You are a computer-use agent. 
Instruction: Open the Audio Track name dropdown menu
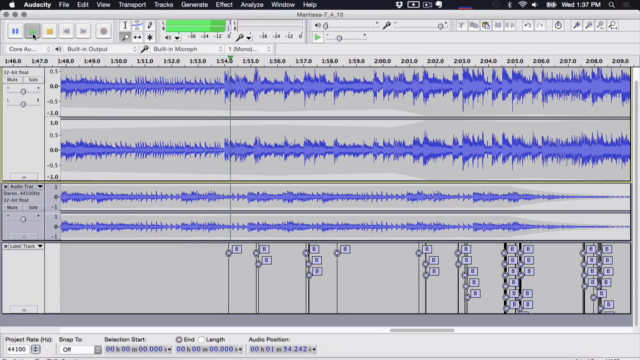click(40, 186)
